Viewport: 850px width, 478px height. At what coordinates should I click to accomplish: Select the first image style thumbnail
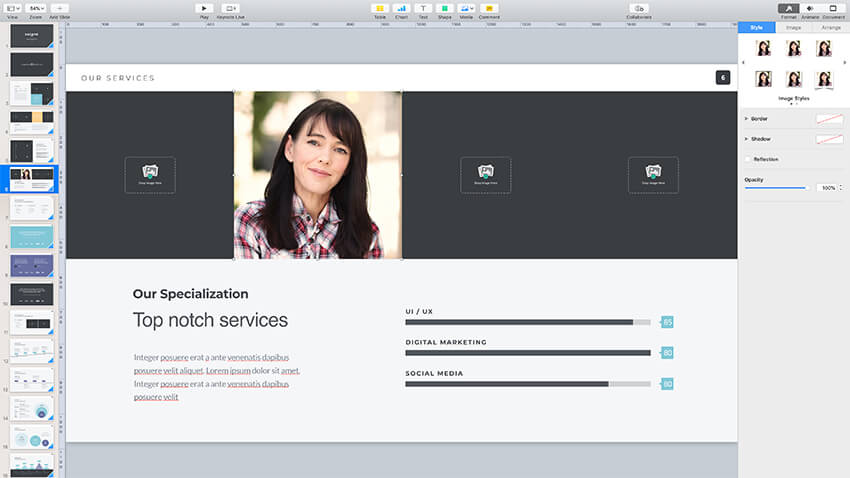click(764, 48)
